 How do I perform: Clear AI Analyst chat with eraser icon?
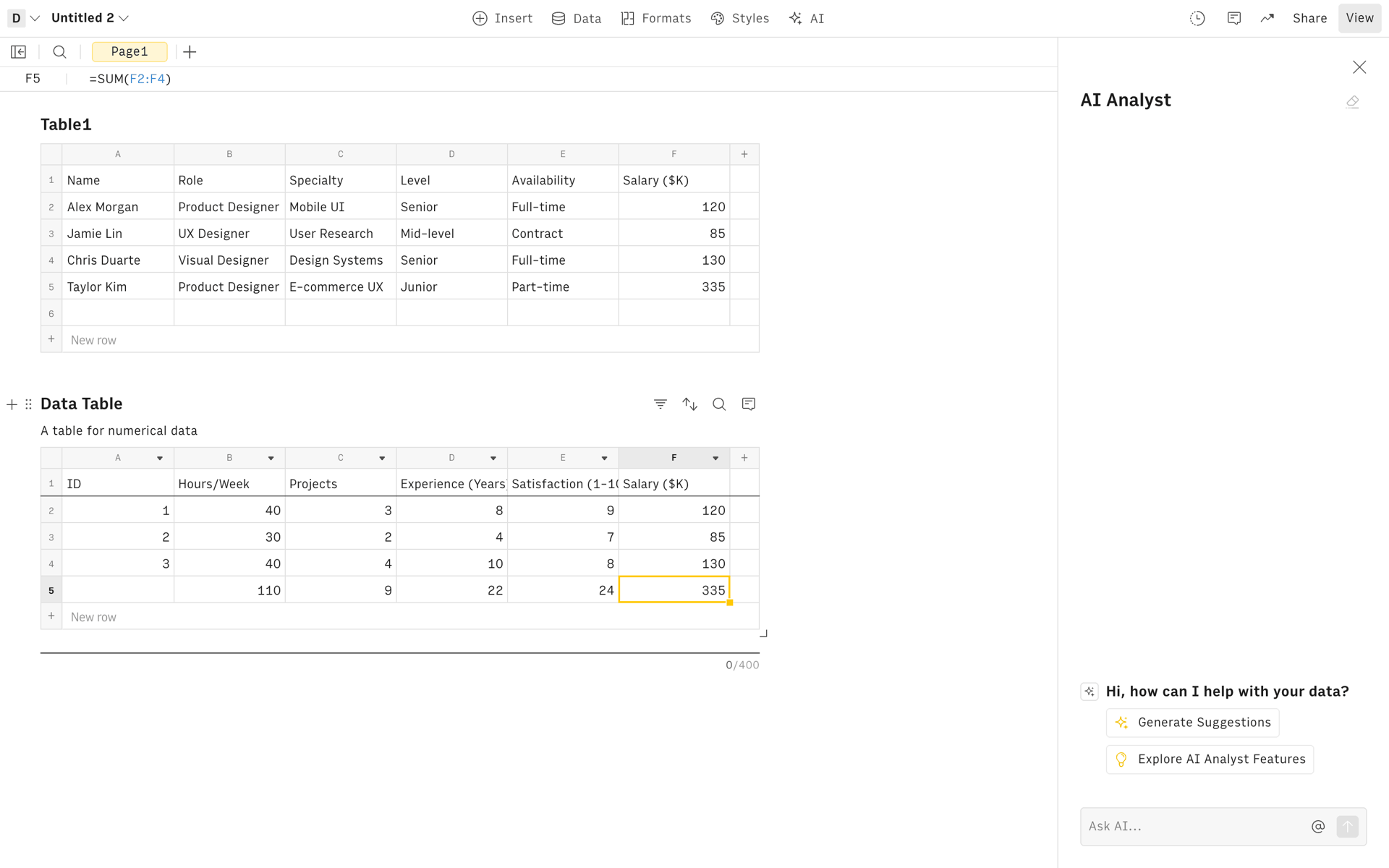point(1352,102)
